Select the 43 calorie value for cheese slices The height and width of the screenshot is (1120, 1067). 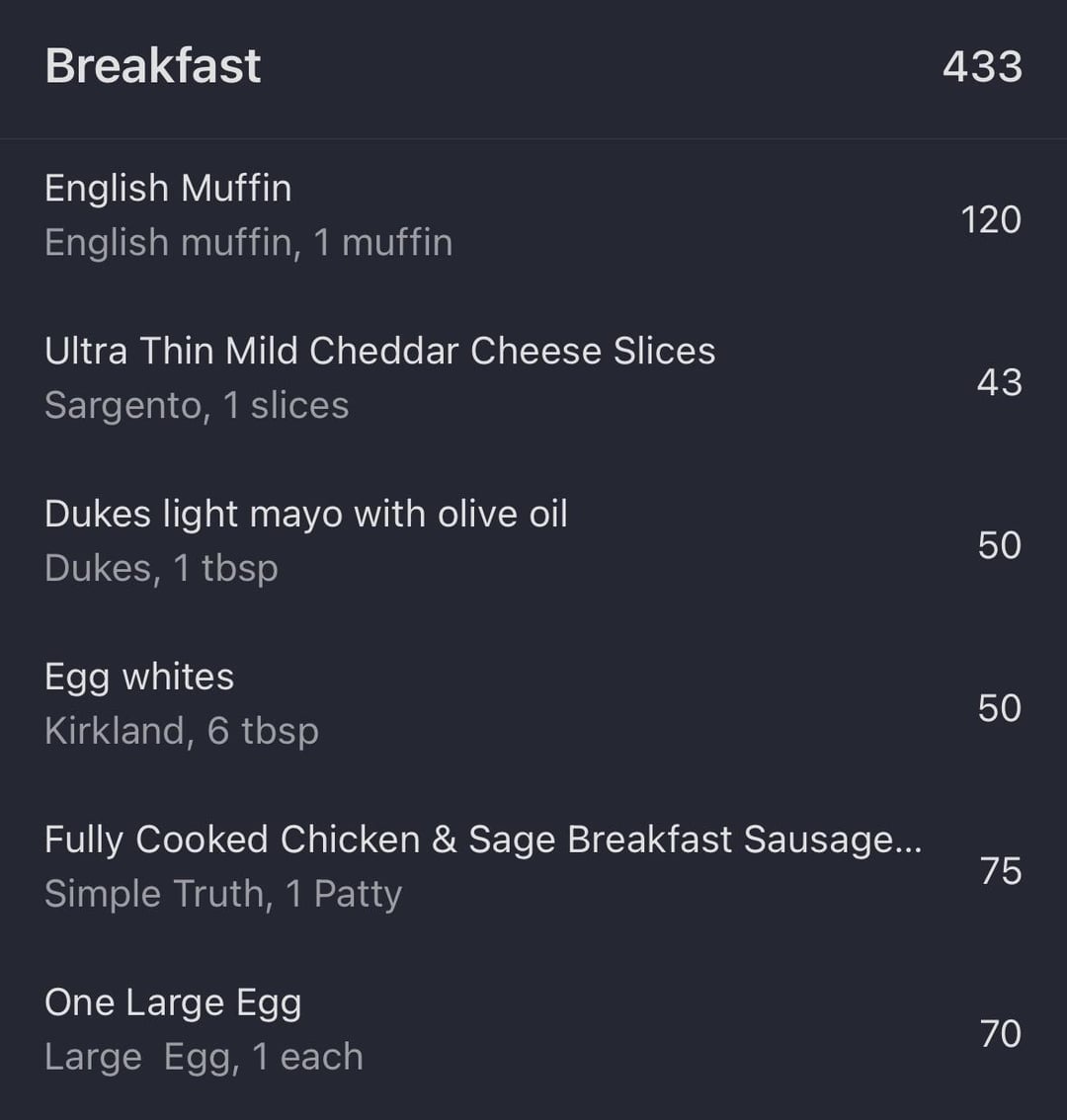(998, 382)
